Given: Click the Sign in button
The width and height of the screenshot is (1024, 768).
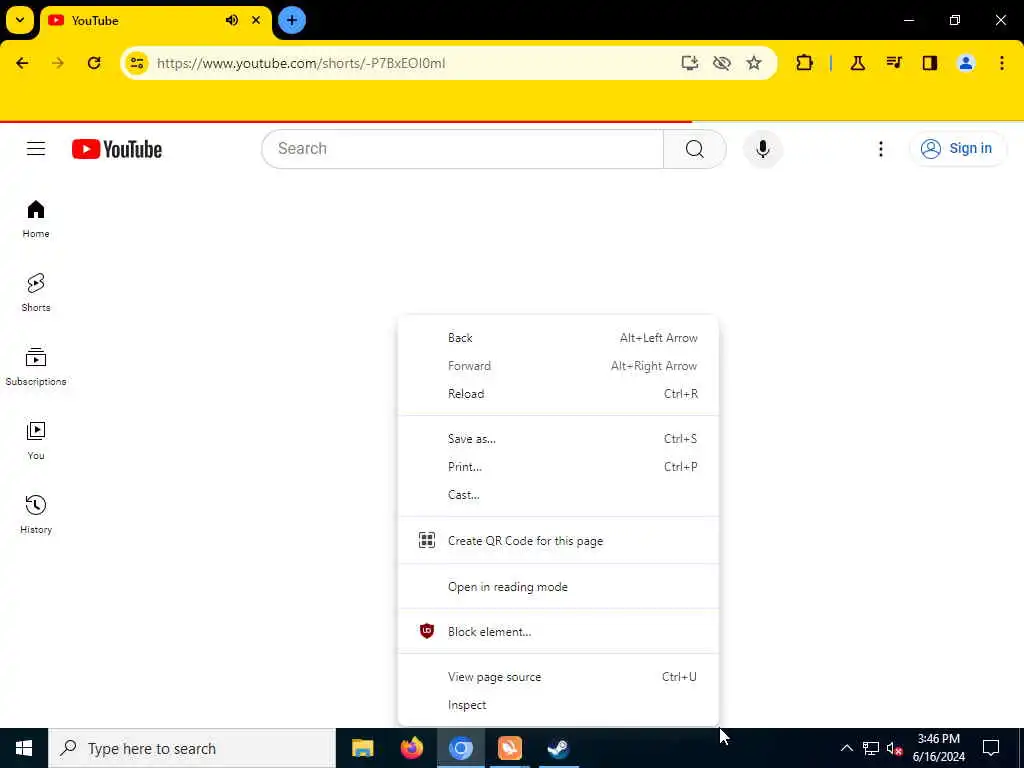Looking at the screenshot, I should (957, 149).
